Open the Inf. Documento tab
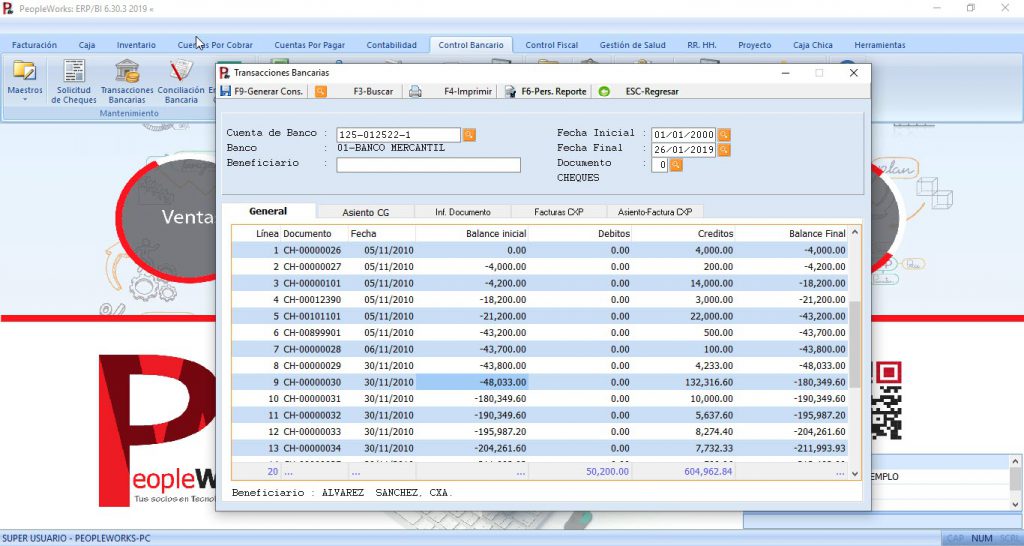Screen dimensions: 1024x546 pos(462,212)
